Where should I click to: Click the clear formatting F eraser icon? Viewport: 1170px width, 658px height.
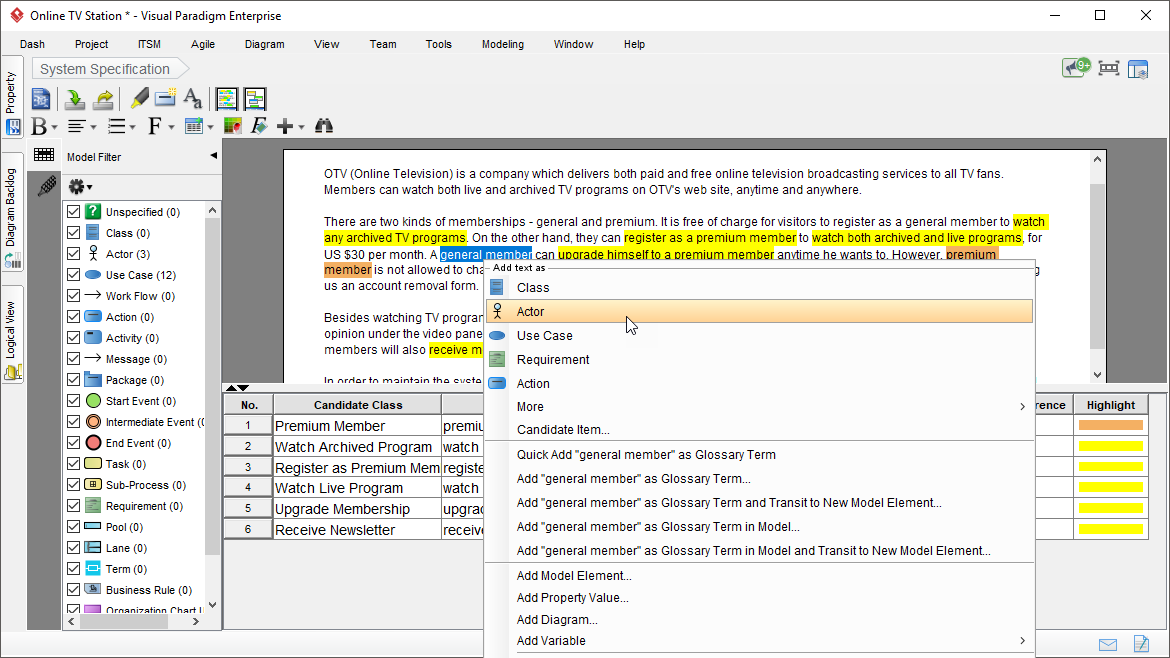pos(259,126)
